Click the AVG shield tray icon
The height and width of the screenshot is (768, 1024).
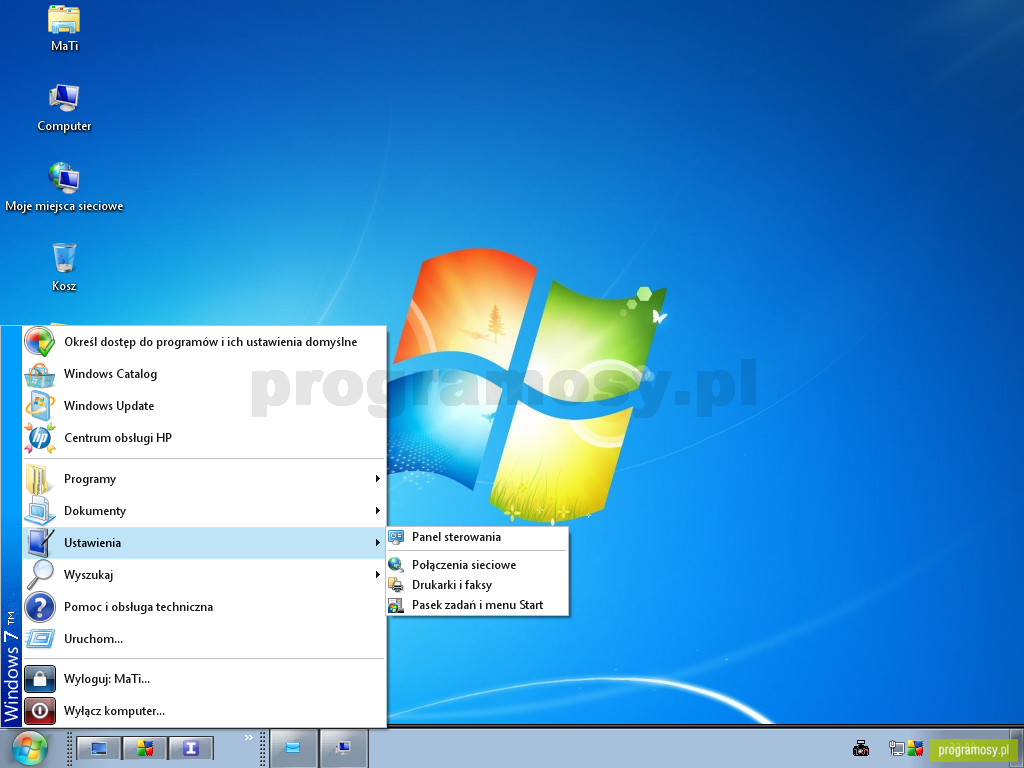coord(915,748)
